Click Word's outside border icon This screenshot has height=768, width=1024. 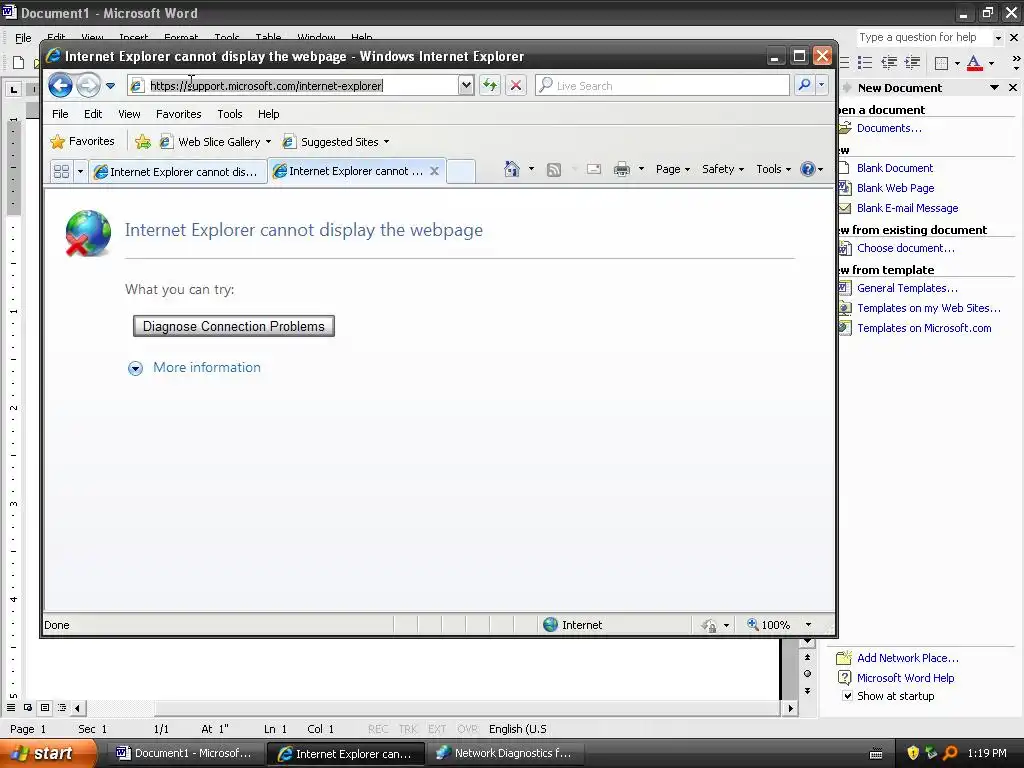(x=941, y=63)
